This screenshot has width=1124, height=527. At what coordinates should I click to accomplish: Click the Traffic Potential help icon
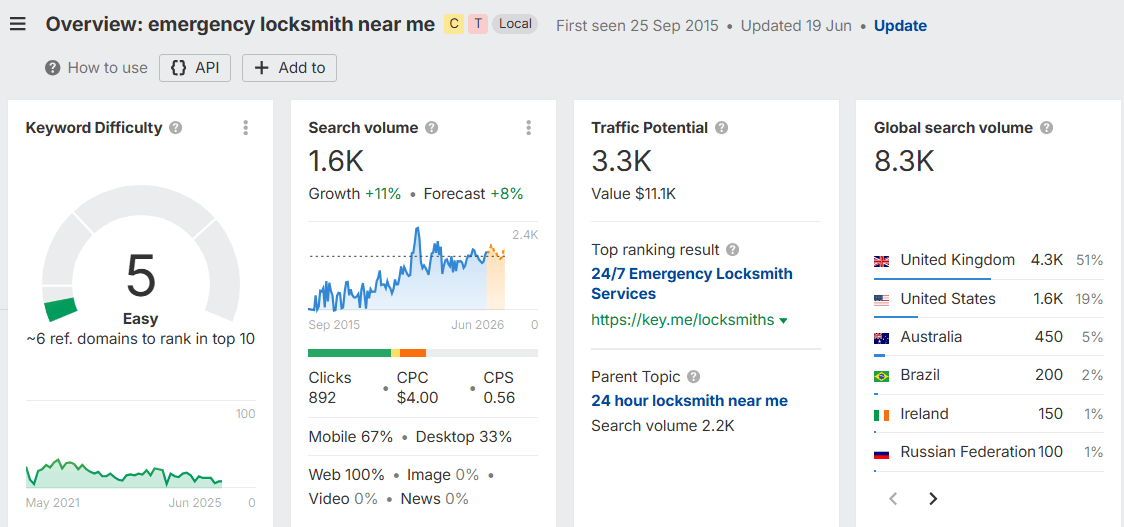[x=722, y=128]
